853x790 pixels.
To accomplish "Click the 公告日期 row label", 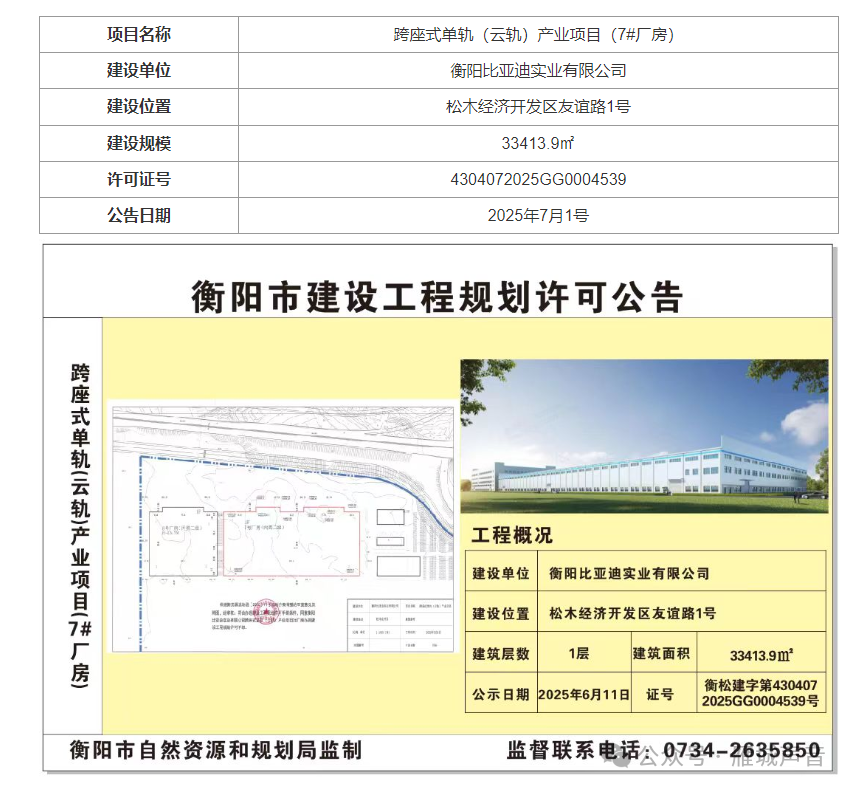I will [139, 215].
